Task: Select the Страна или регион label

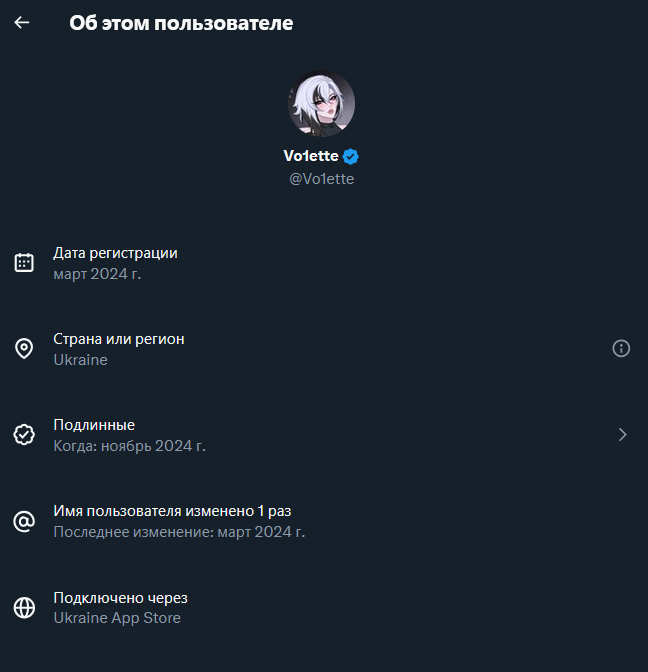Action: pyautogui.click(x=118, y=339)
